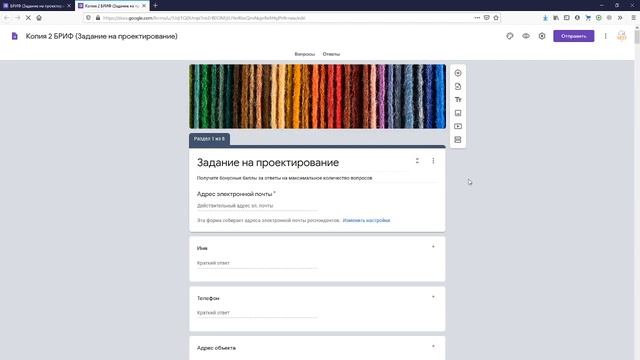Click Краткий ответ field under Телефон
Viewport: 640px width, 360px height.
(257, 313)
